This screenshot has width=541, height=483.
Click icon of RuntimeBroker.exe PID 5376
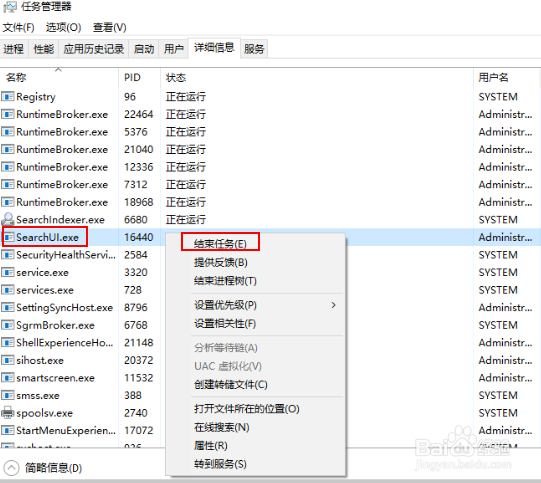click(x=8, y=131)
